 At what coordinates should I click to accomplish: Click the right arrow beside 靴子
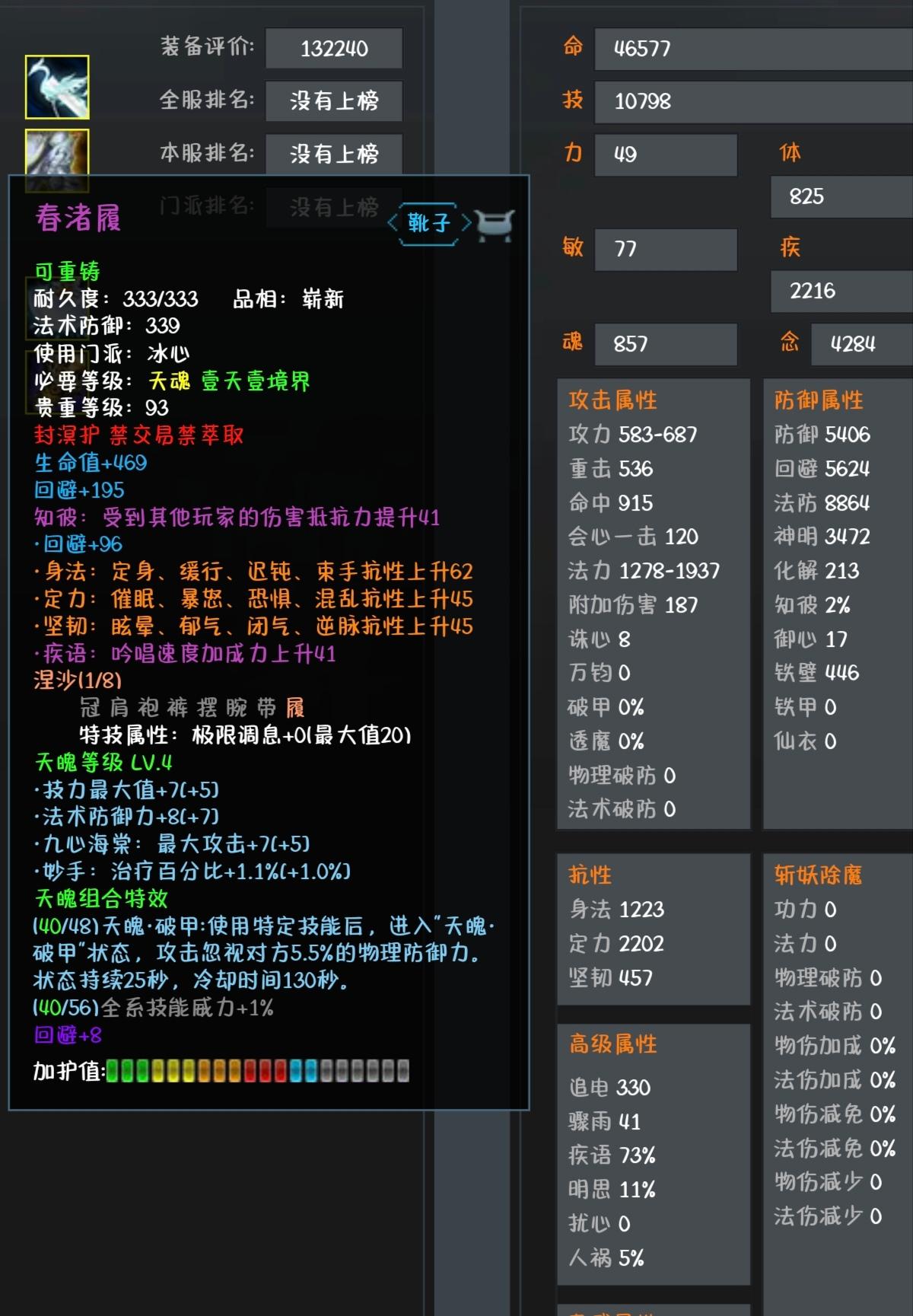(466, 223)
